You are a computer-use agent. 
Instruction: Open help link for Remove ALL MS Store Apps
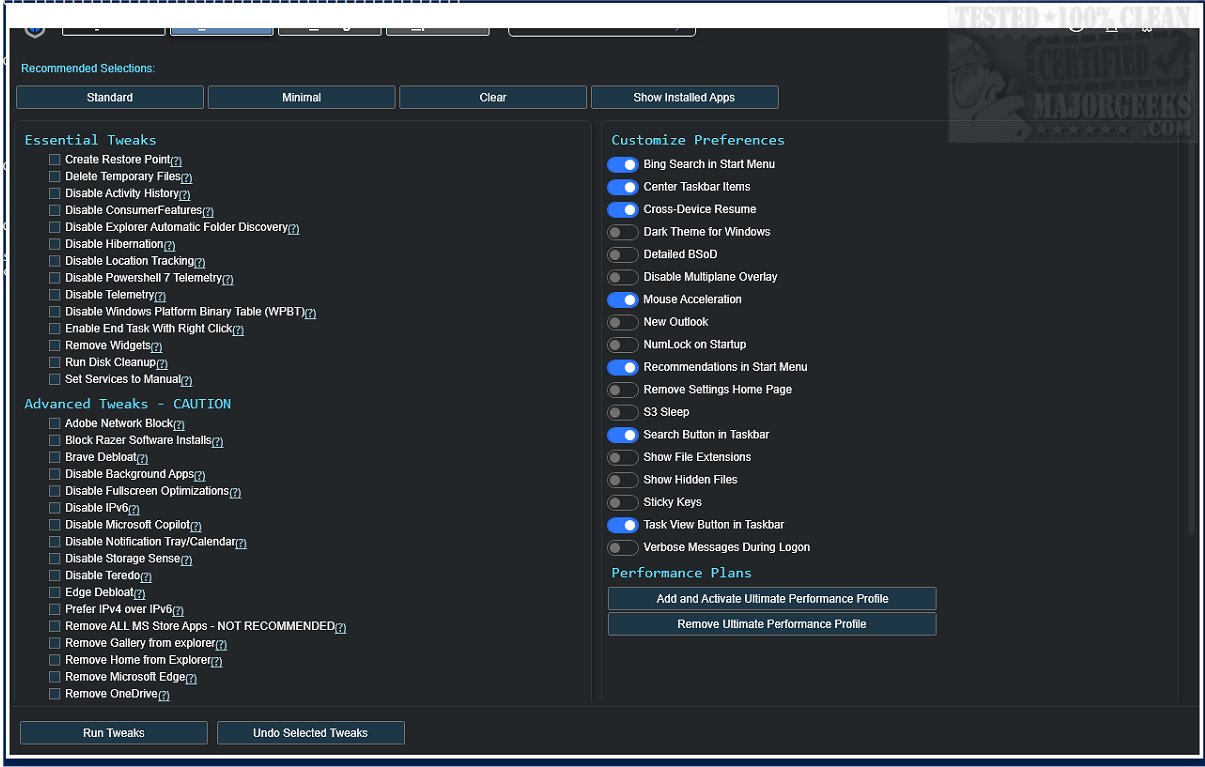(x=340, y=628)
